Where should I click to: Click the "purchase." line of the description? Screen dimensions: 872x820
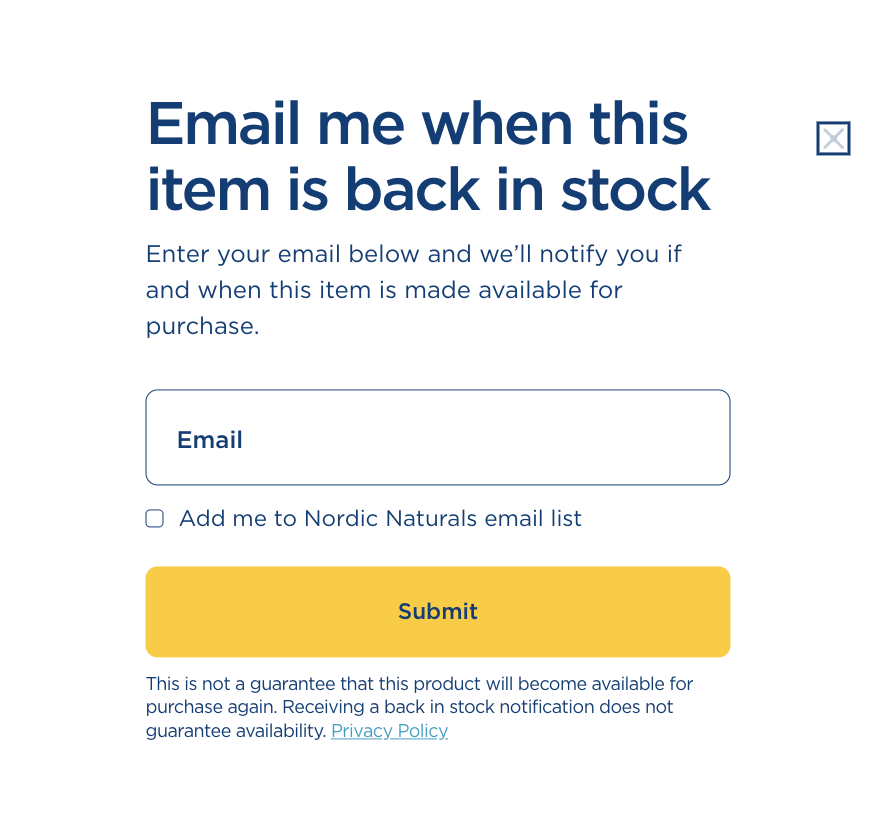(x=203, y=326)
